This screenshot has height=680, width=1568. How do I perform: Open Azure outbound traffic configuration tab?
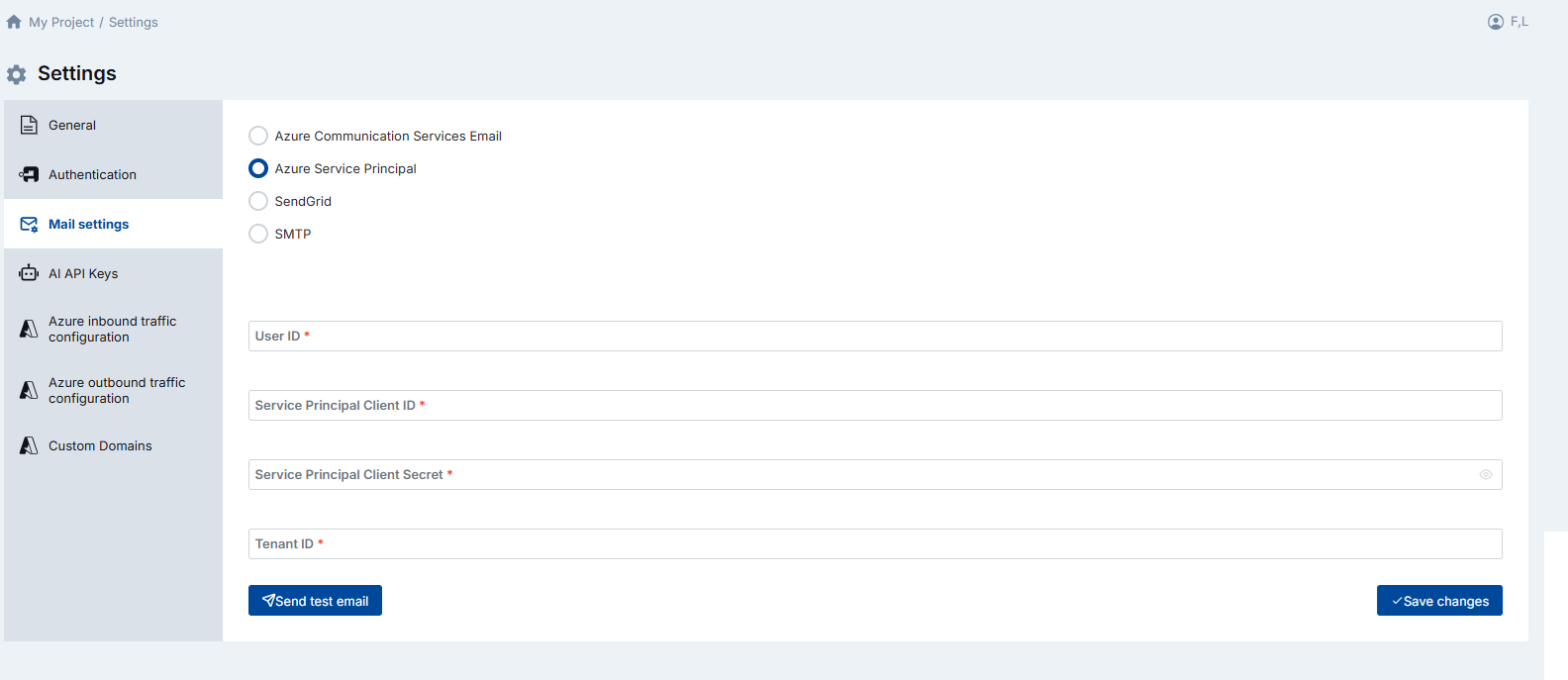116,390
